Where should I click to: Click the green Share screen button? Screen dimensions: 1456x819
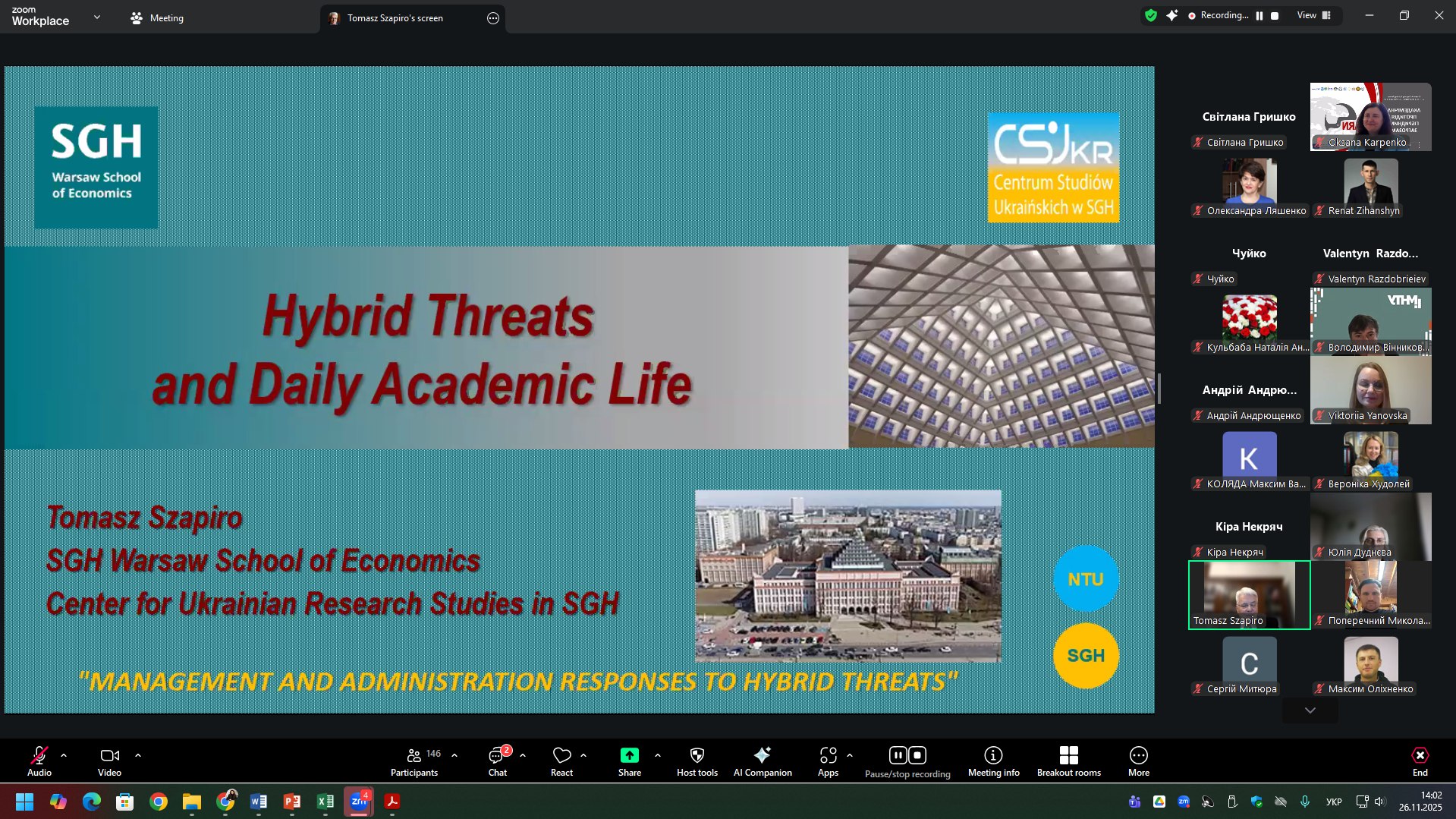pyautogui.click(x=630, y=761)
